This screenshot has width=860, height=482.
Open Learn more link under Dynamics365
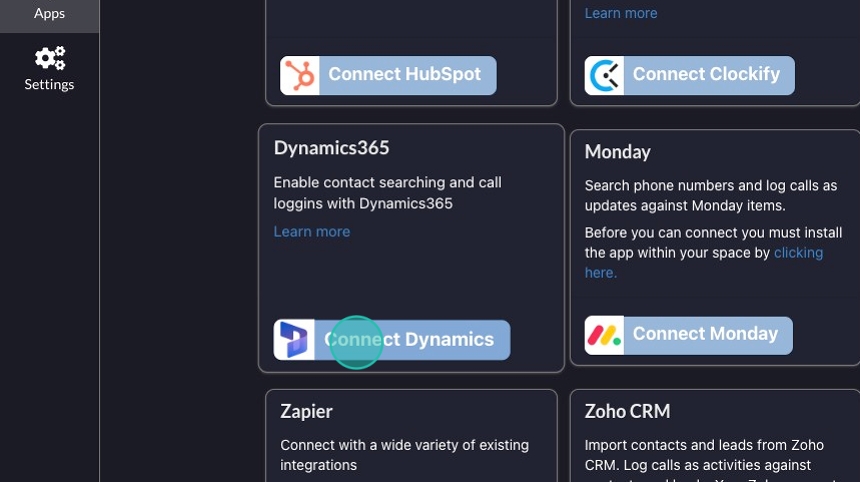312,231
